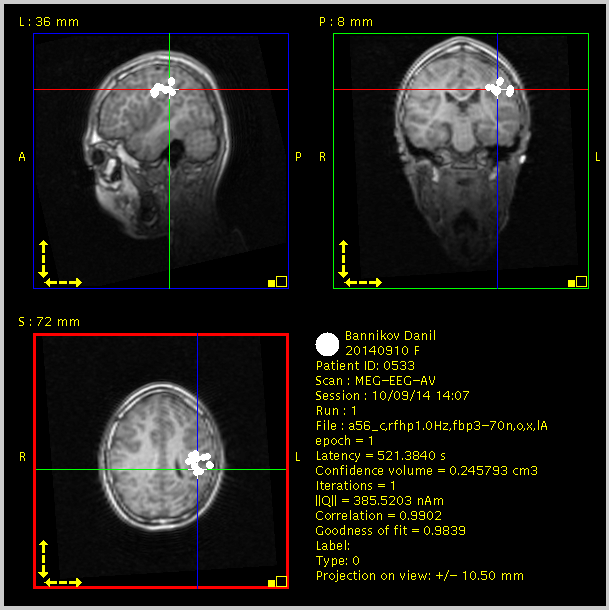609x610 pixels.
Task: Click the 'Patient ID: 0533' line
Action: coord(365,366)
